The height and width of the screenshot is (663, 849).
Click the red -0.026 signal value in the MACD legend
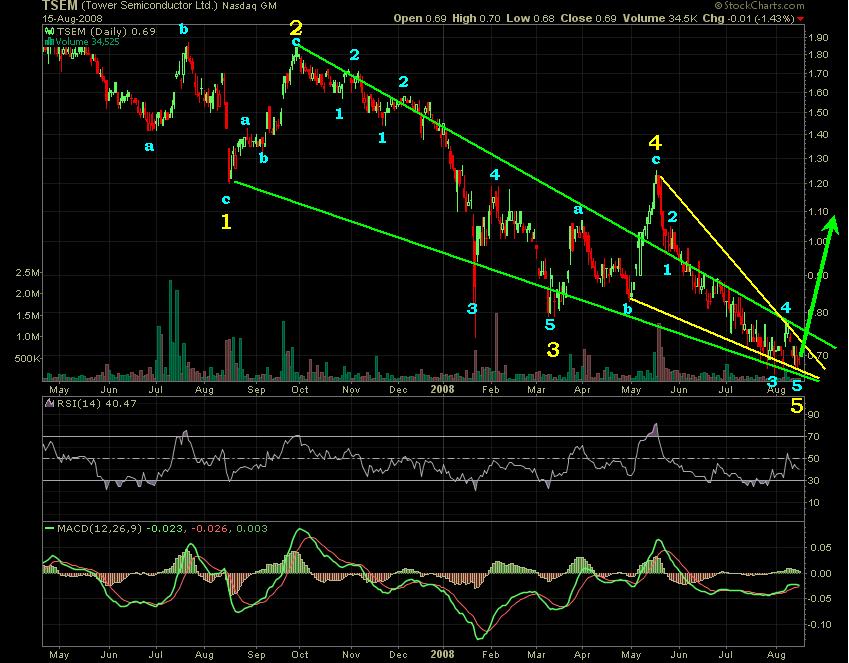(211, 529)
